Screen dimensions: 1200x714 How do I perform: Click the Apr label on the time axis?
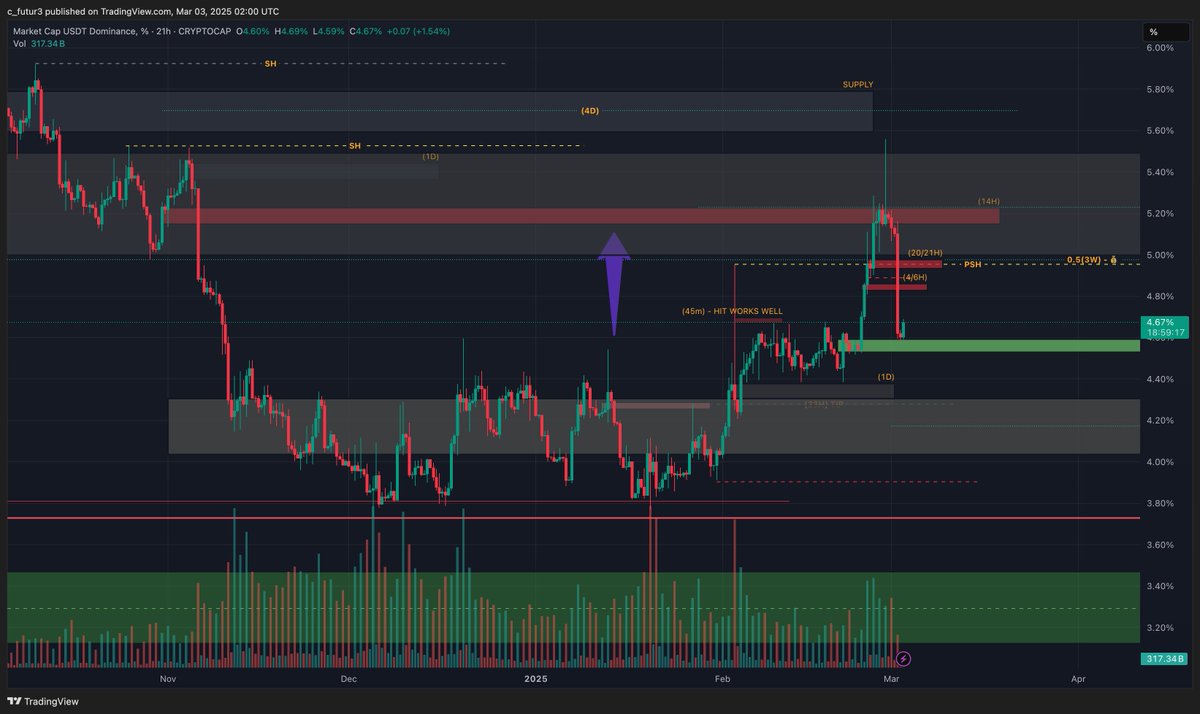click(1078, 679)
